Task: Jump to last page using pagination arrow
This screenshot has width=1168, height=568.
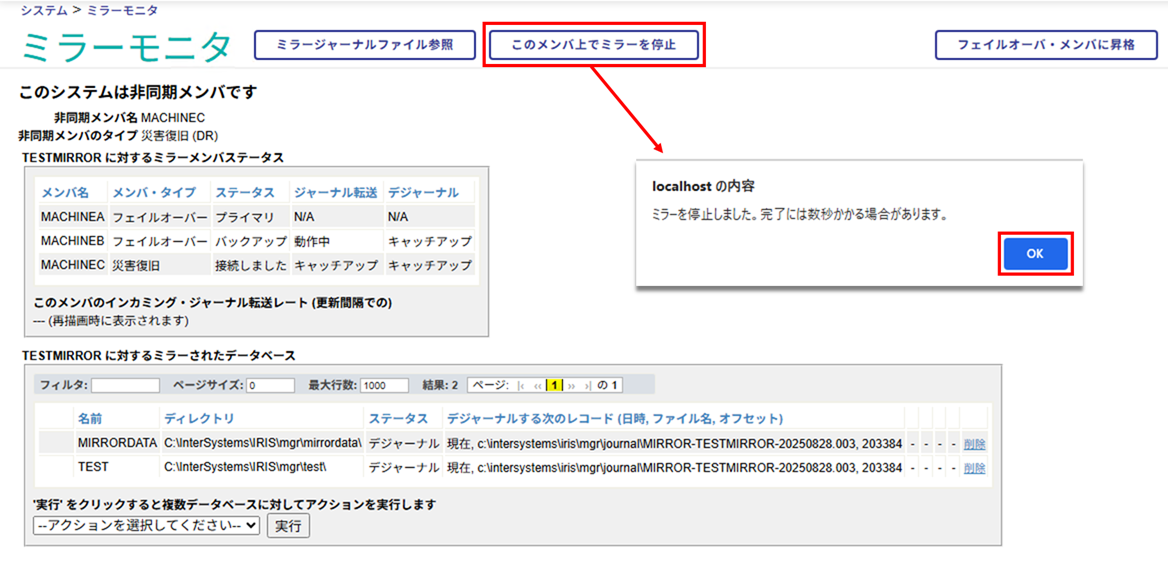Action: pyautogui.click(x=587, y=385)
